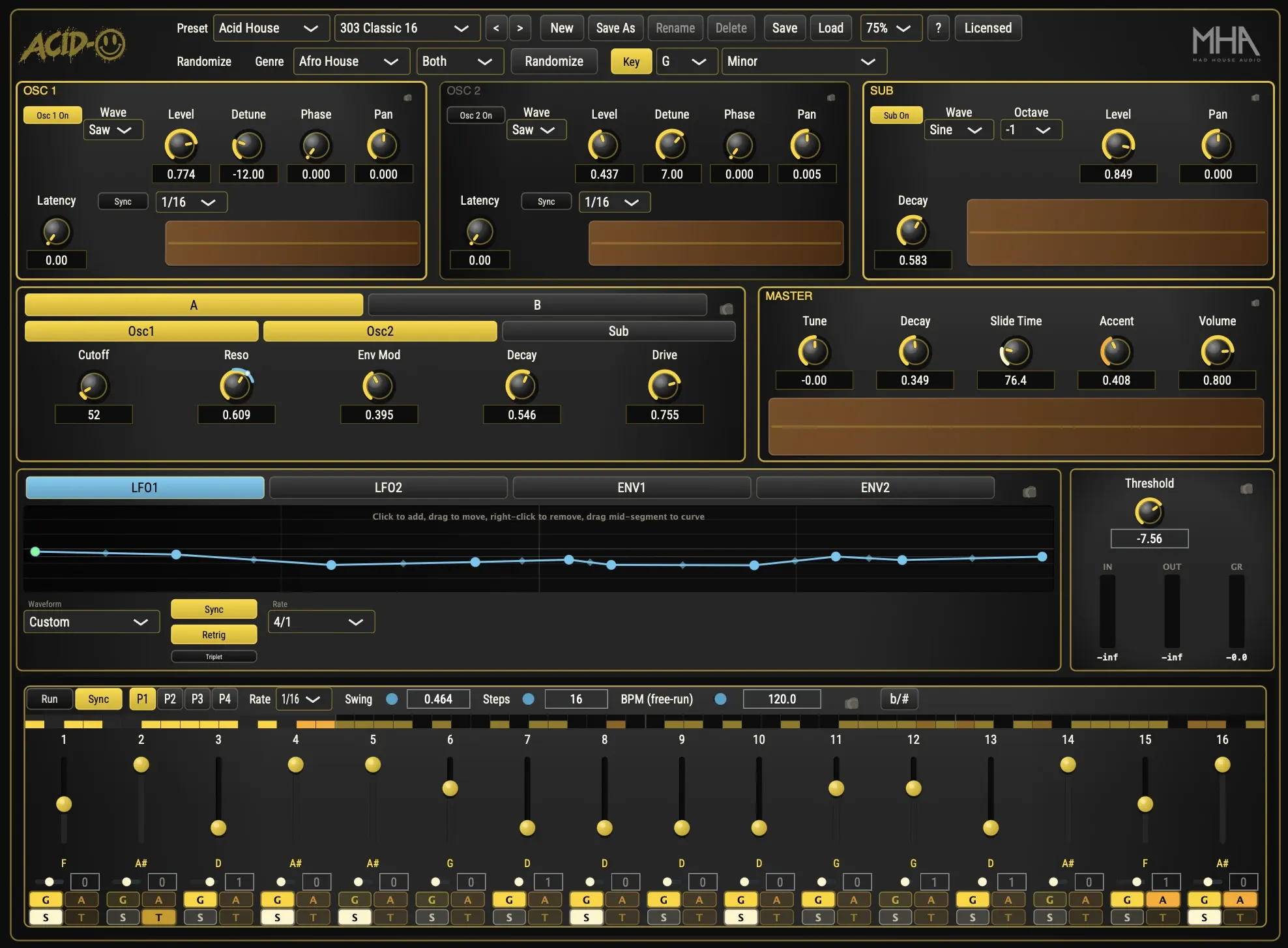The image size is (1288, 948).
Task: Disable Osc 1 On switch
Action: pyautogui.click(x=53, y=115)
